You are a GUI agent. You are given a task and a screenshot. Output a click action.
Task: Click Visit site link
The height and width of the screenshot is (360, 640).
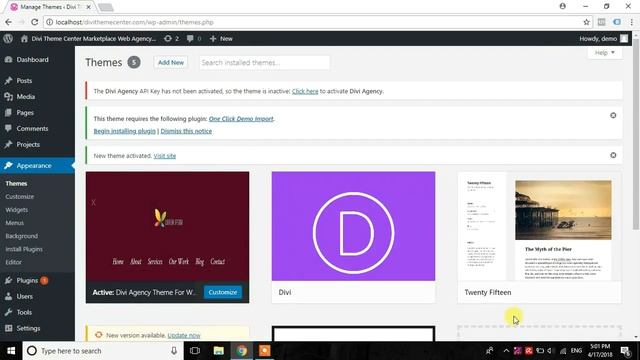(x=165, y=156)
